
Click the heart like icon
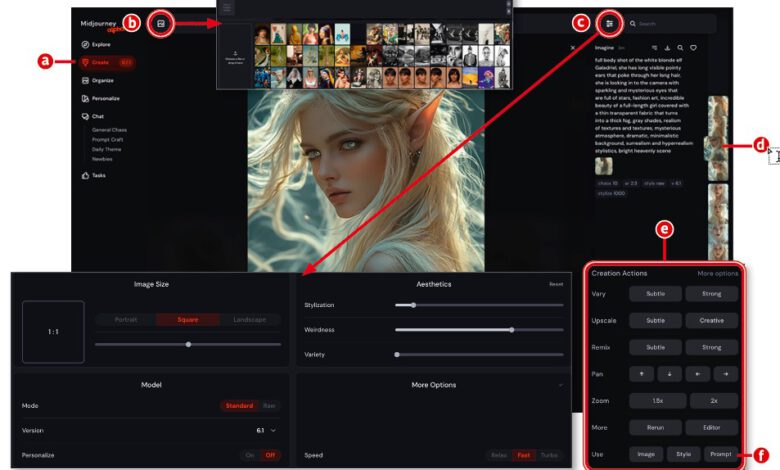coord(693,48)
